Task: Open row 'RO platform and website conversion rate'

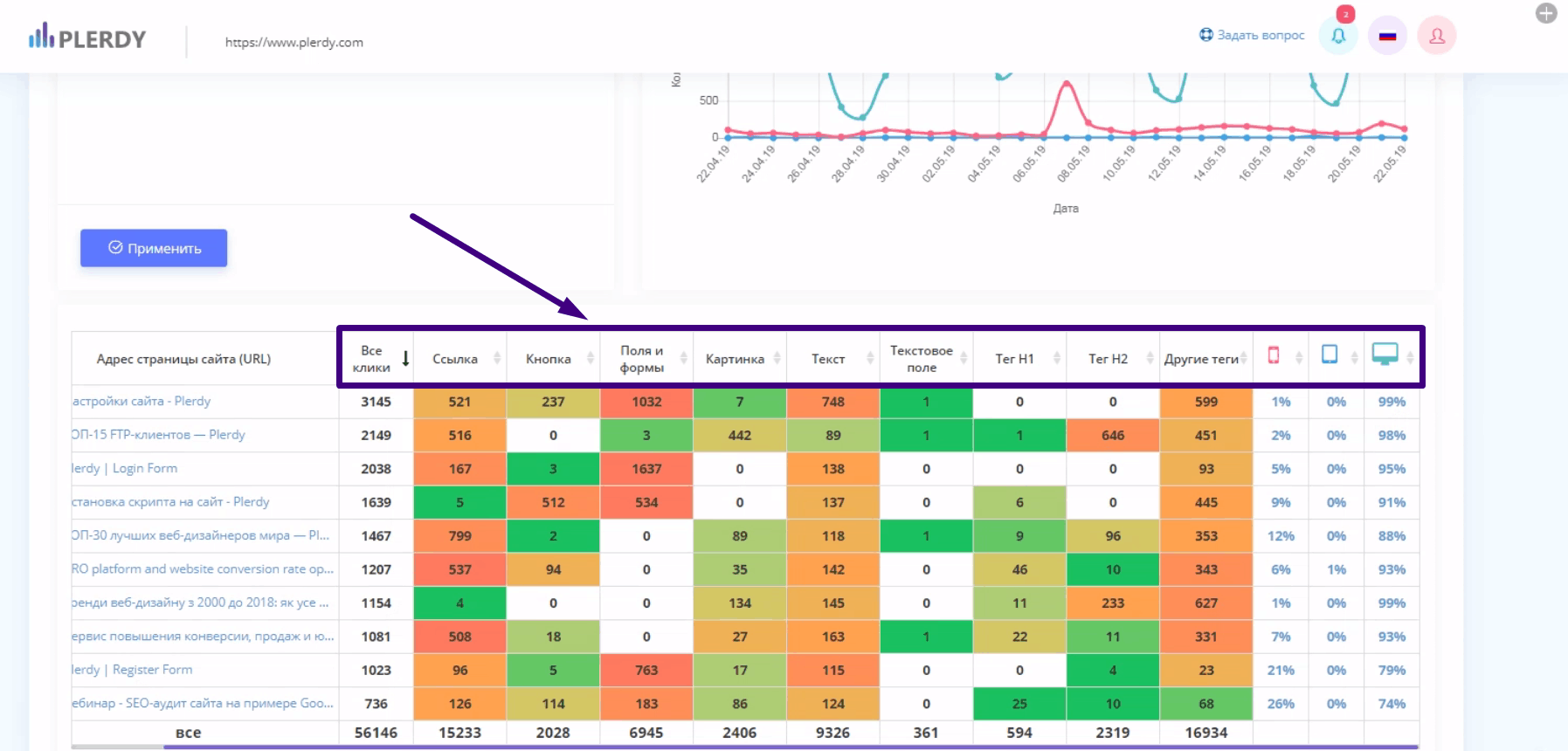Action: [203, 568]
